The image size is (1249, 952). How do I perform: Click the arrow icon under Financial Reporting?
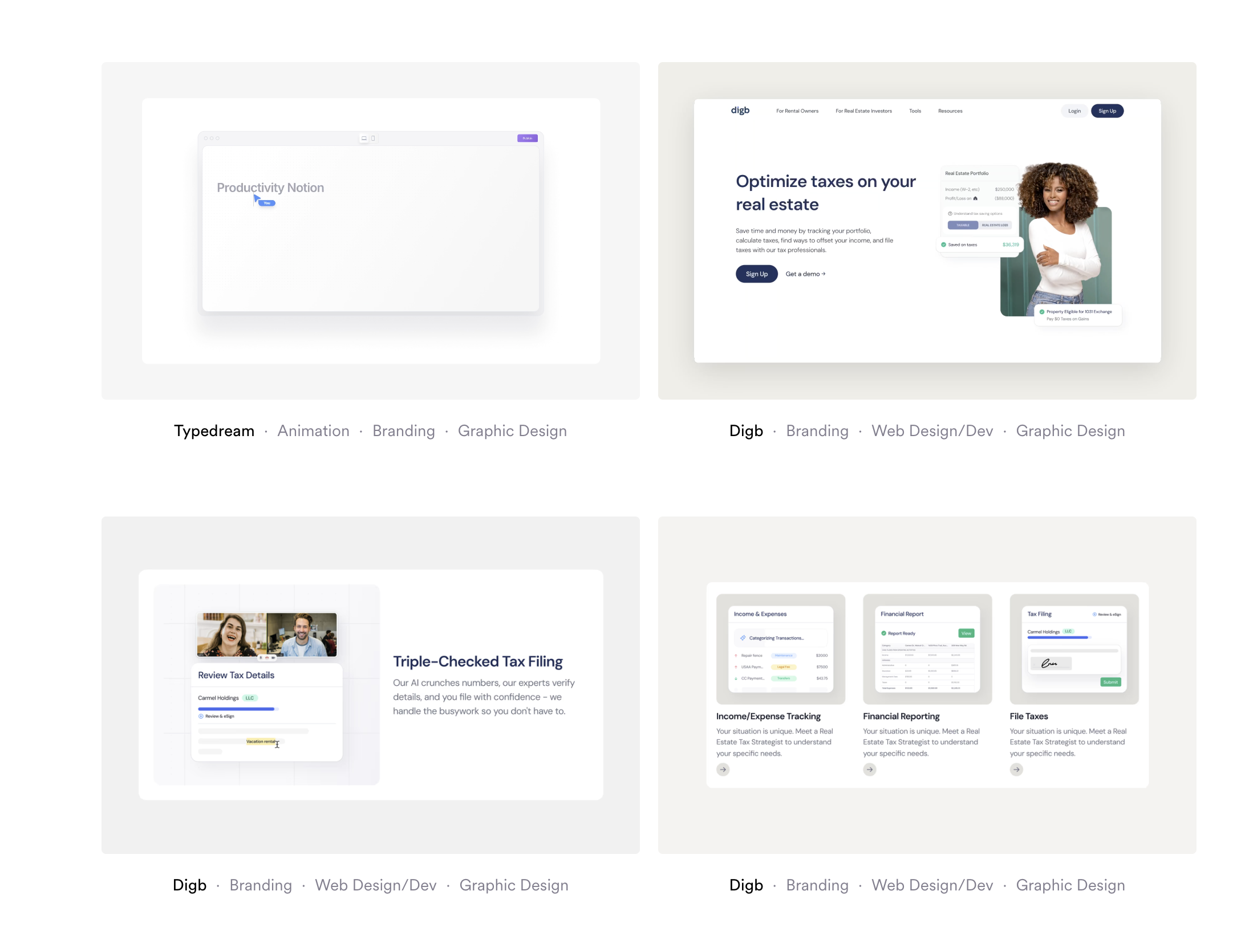(869, 770)
